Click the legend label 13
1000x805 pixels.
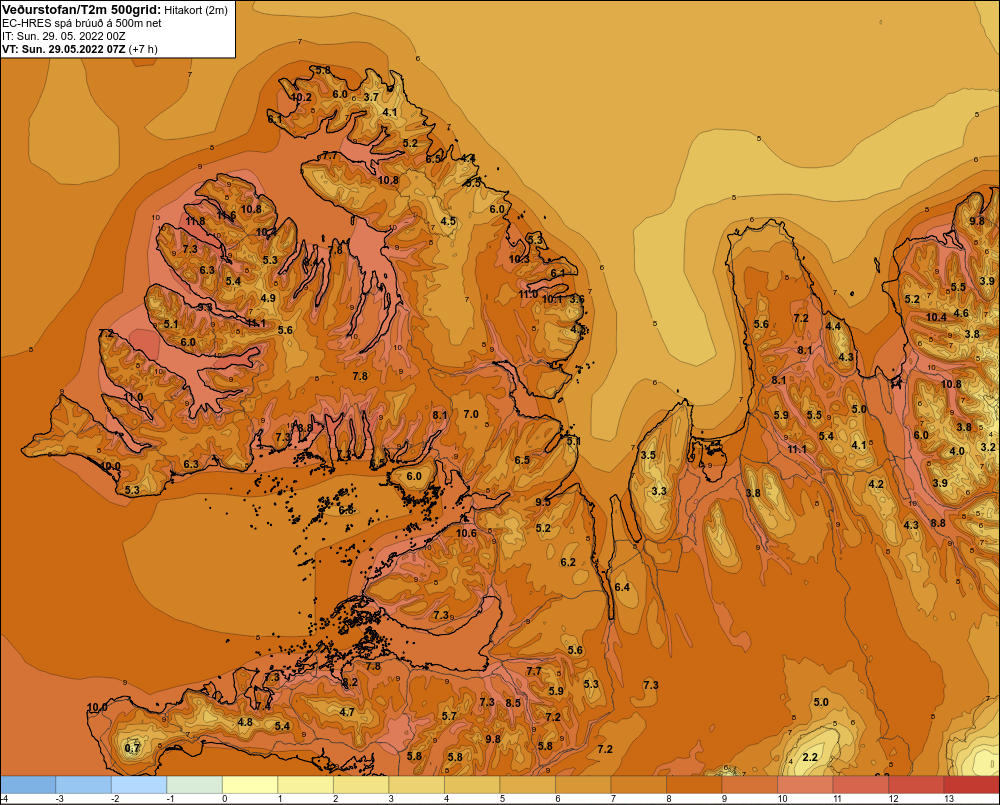tap(949, 799)
